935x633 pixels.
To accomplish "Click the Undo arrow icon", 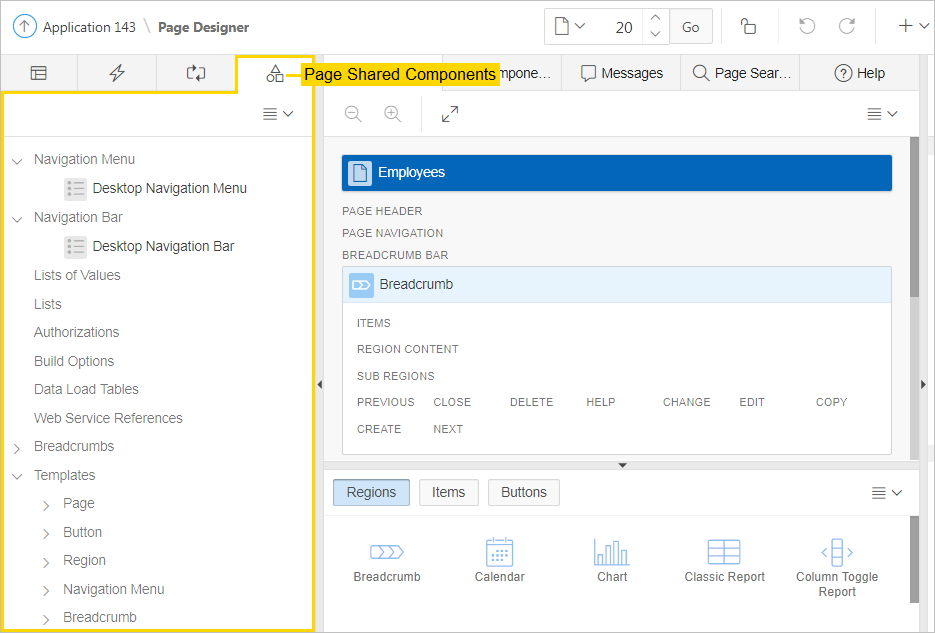I will 807,27.
